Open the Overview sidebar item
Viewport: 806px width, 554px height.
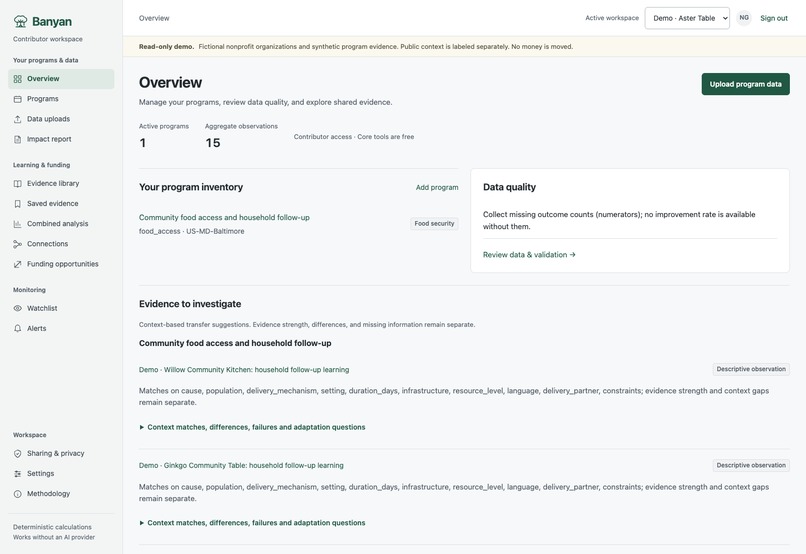point(61,79)
